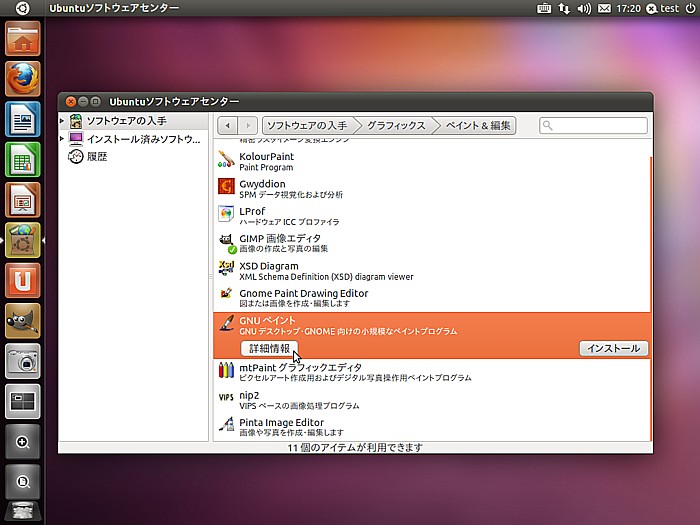Click the GNU ペイント paintbrush icon

[x=226, y=324]
